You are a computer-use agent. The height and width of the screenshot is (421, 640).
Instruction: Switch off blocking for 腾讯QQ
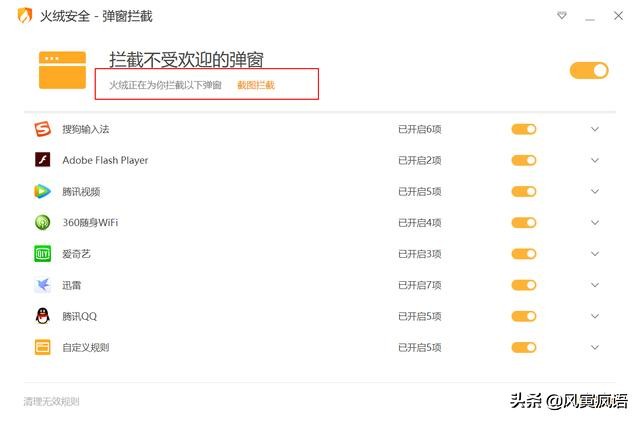524,316
